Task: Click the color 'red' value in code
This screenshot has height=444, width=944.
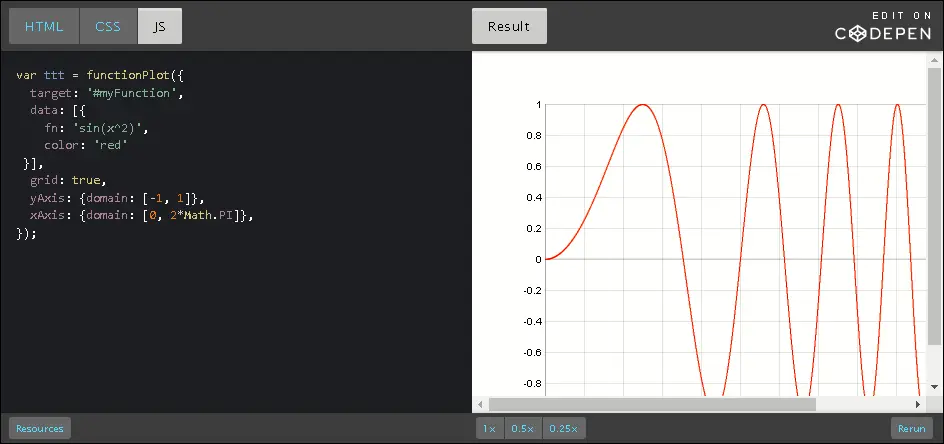Action: (111, 145)
